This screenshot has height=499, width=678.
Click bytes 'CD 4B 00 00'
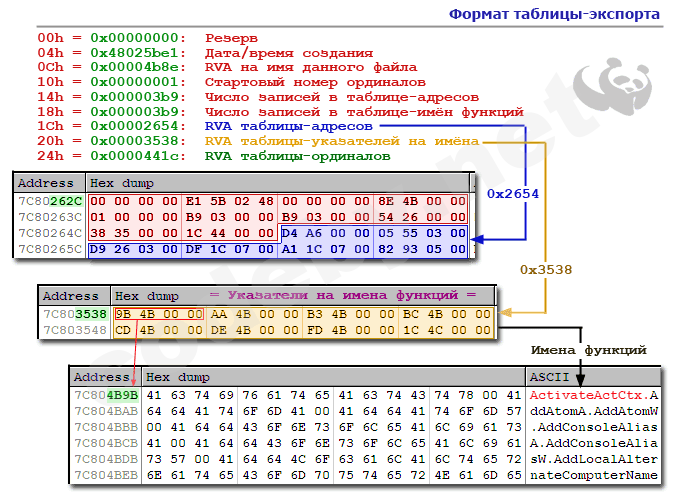[x=159, y=330]
